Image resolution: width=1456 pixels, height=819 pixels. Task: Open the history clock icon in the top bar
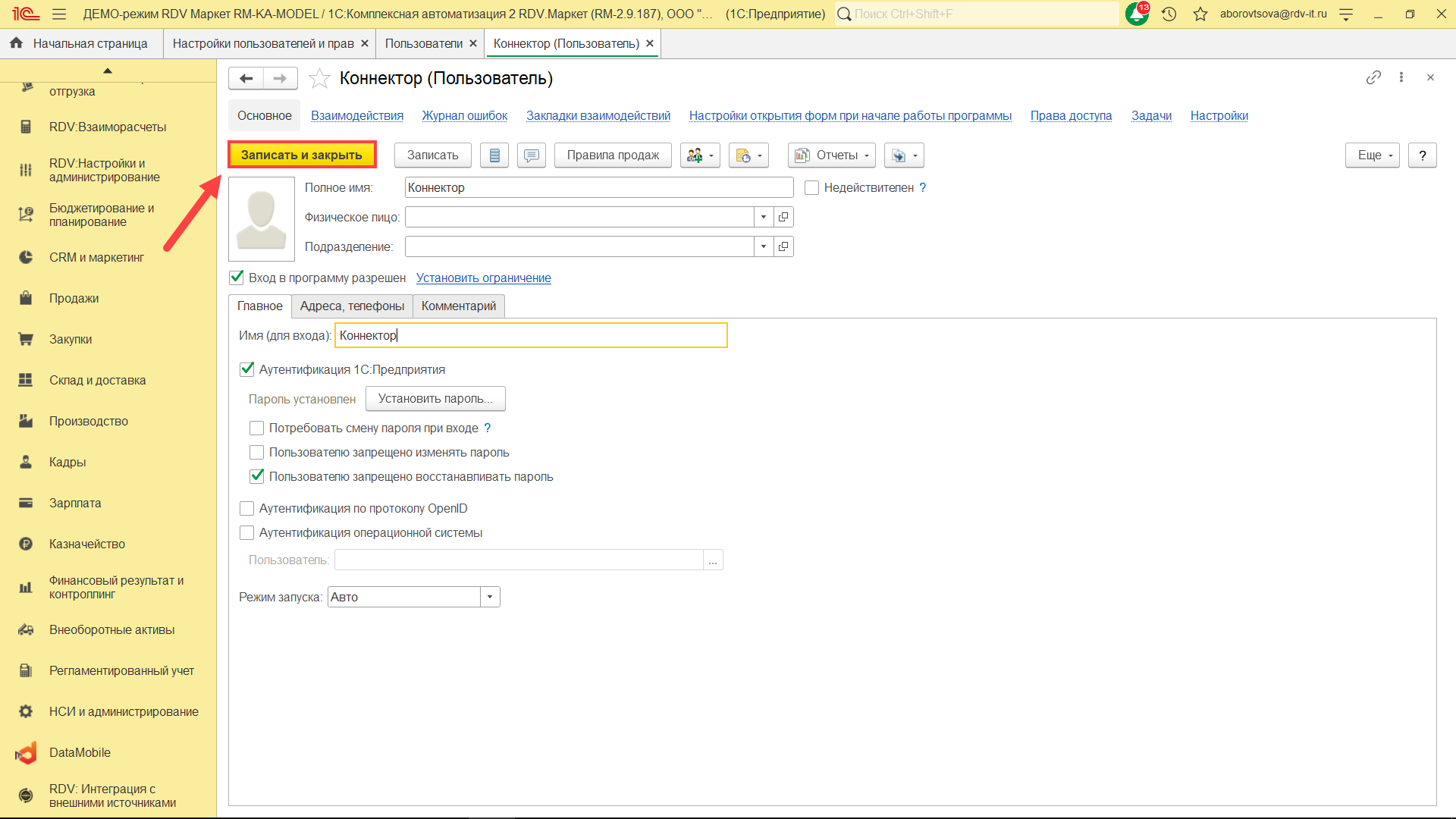click(x=1169, y=14)
